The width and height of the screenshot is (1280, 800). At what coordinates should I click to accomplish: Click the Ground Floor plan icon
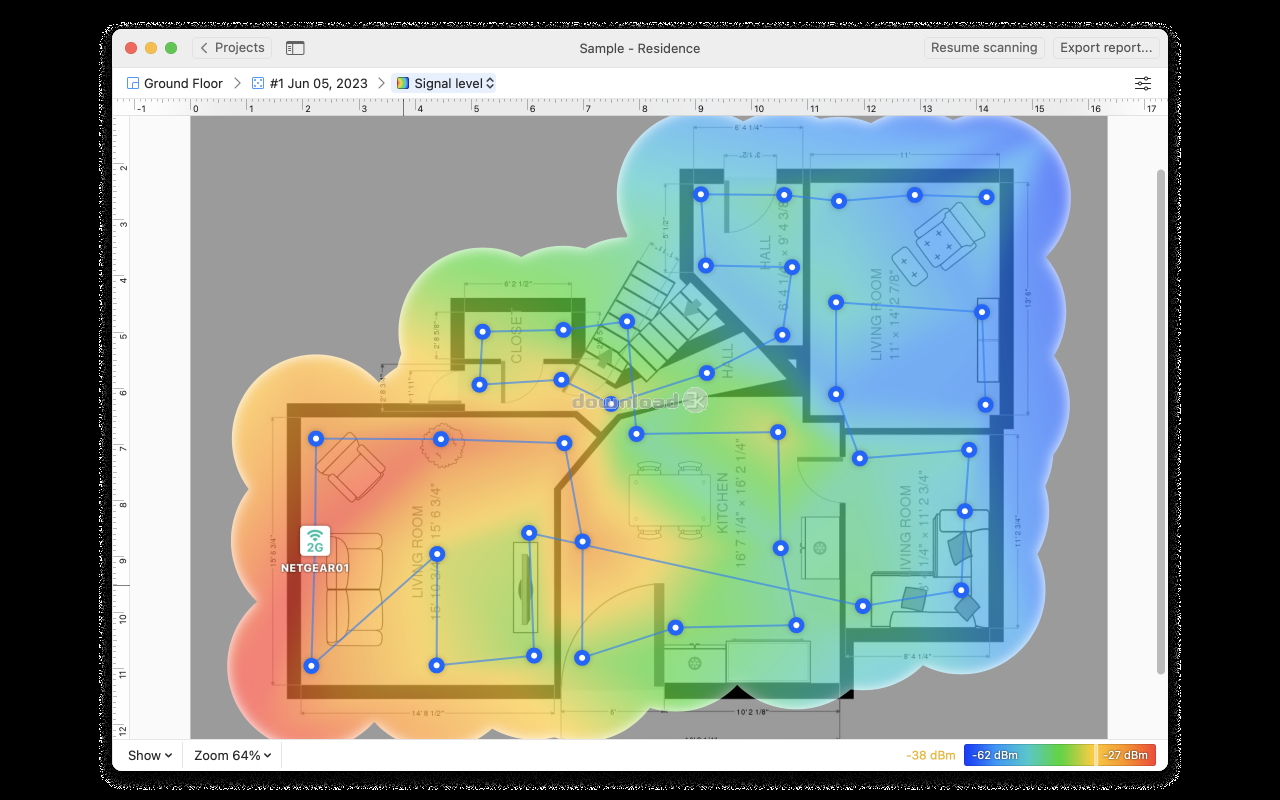click(x=133, y=83)
